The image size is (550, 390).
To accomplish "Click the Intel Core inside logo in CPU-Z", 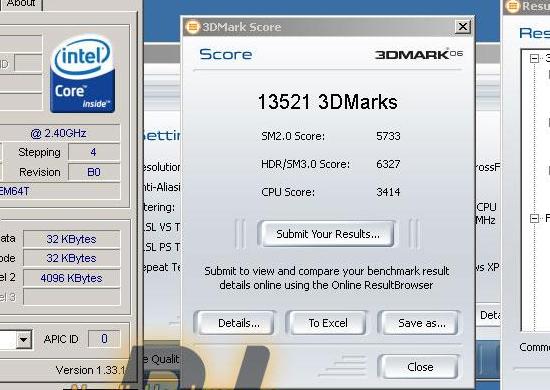I will 82,74.
